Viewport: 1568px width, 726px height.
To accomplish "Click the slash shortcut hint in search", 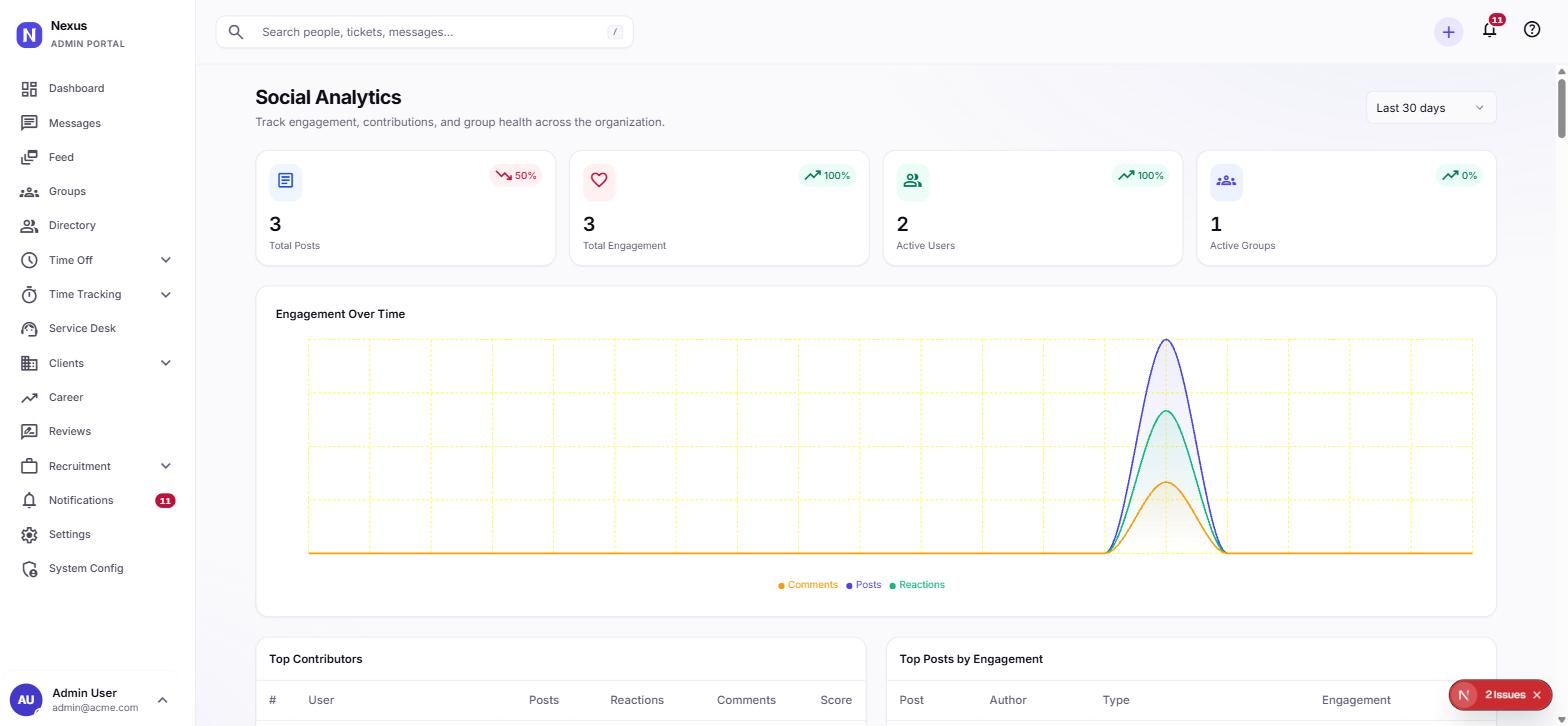I will coord(615,32).
